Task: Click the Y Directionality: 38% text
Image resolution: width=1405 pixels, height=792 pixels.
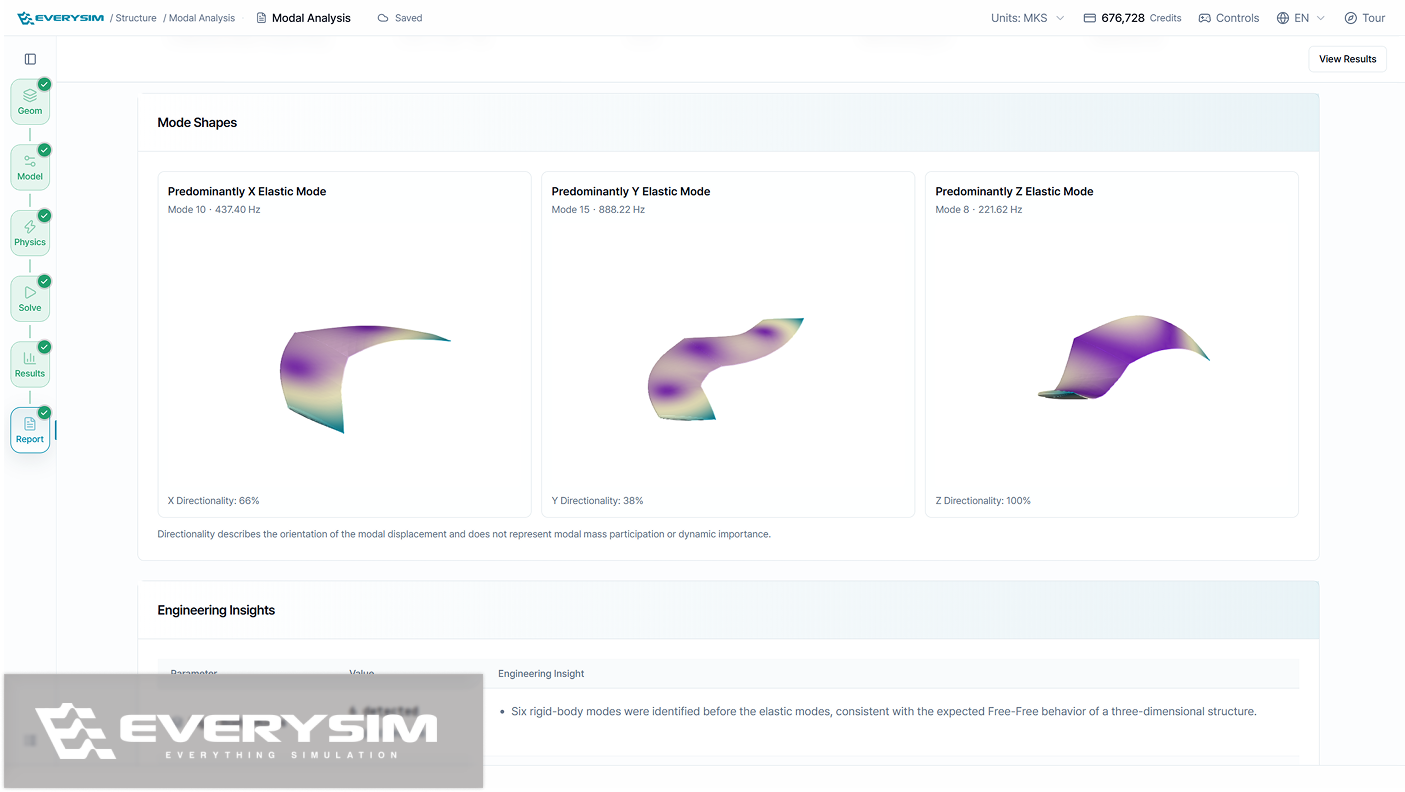Action: tap(597, 501)
